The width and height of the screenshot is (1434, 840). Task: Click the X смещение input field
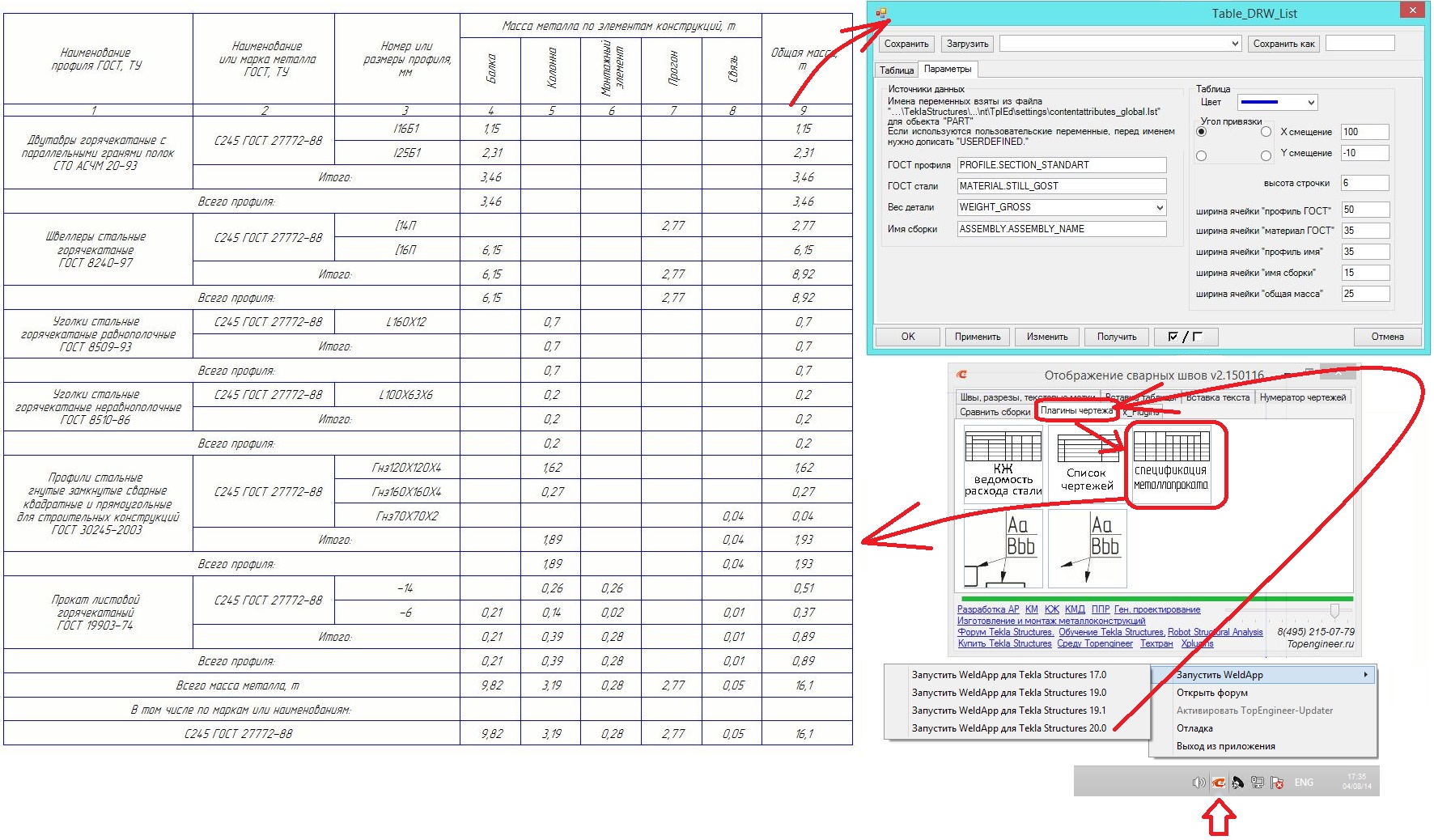1365,132
